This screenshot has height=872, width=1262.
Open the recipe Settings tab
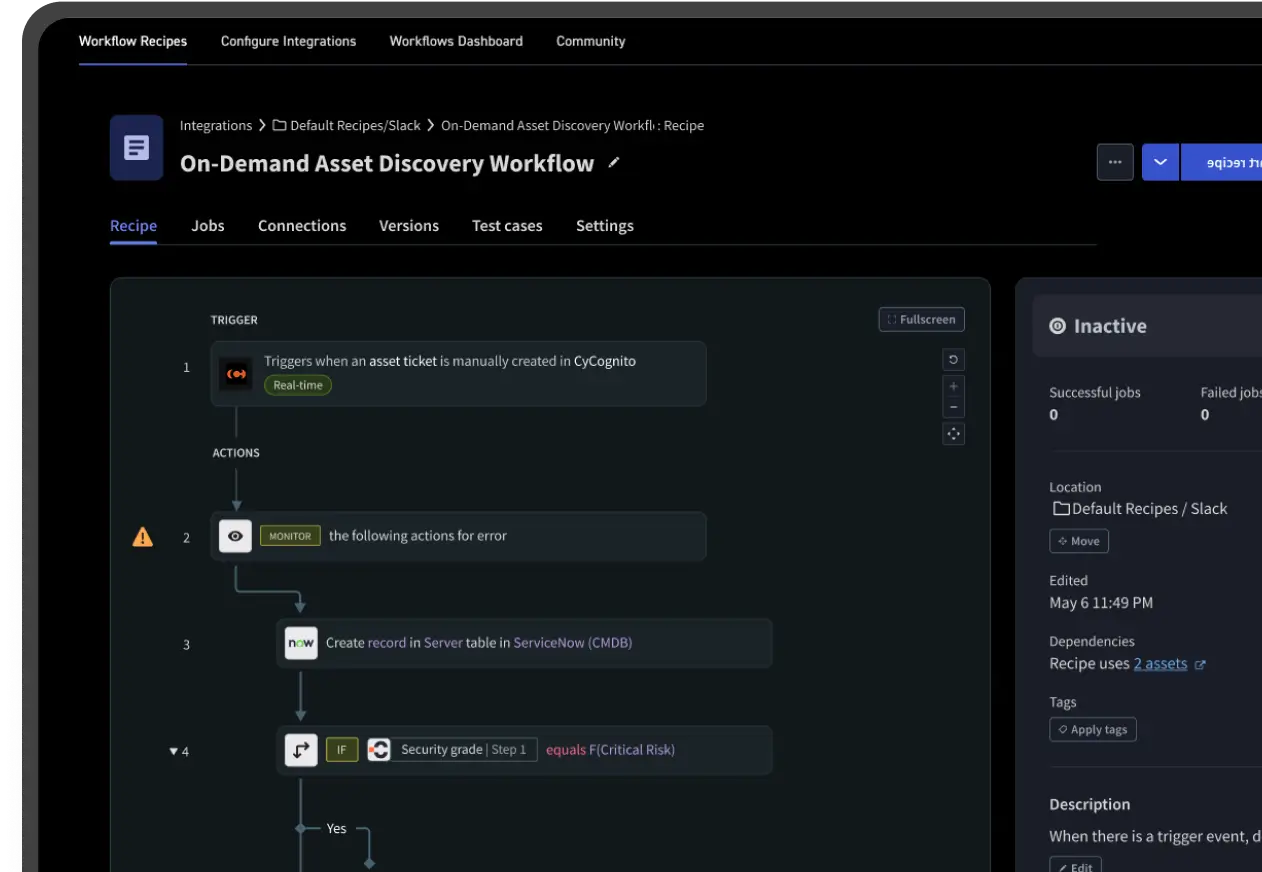coord(605,225)
